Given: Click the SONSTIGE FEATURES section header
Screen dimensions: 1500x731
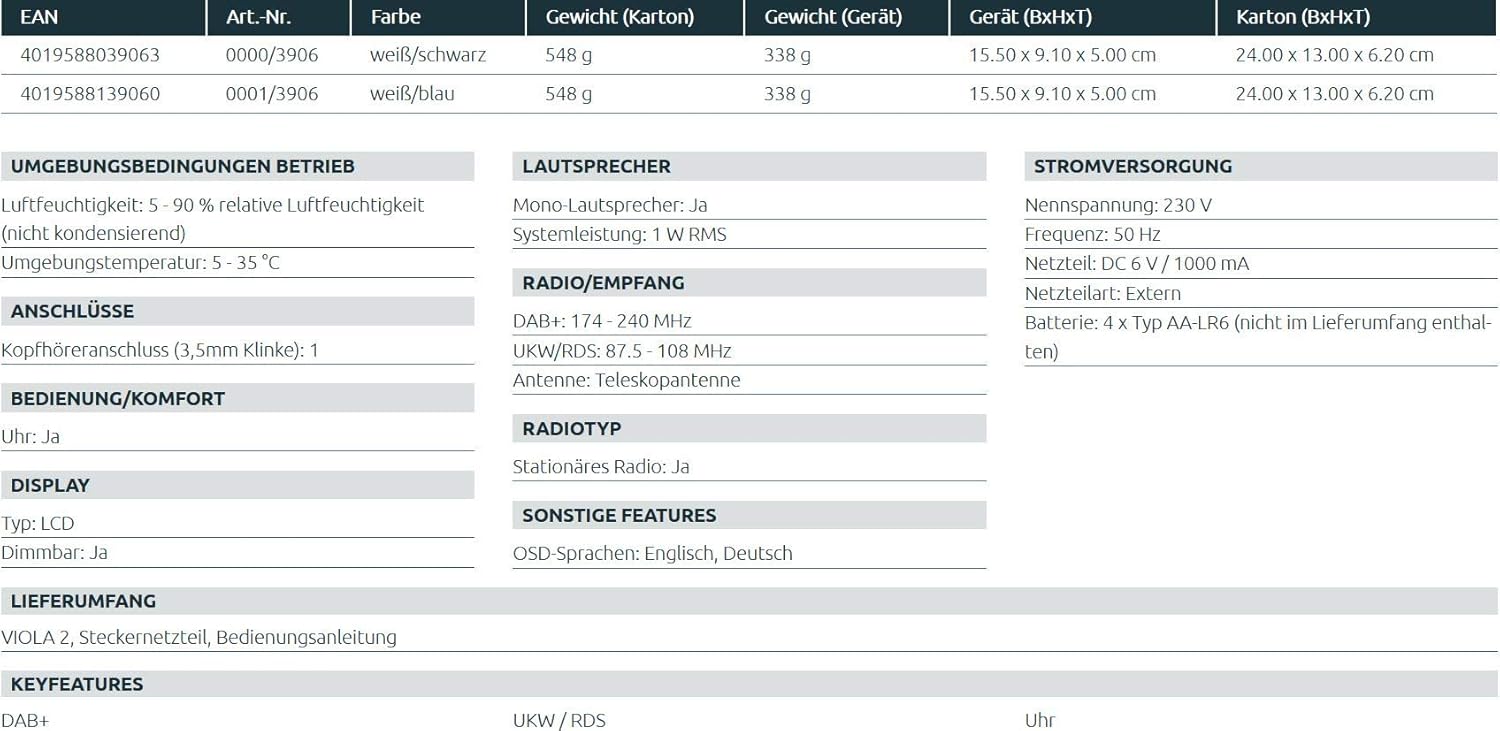Looking at the screenshot, I should [619, 515].
